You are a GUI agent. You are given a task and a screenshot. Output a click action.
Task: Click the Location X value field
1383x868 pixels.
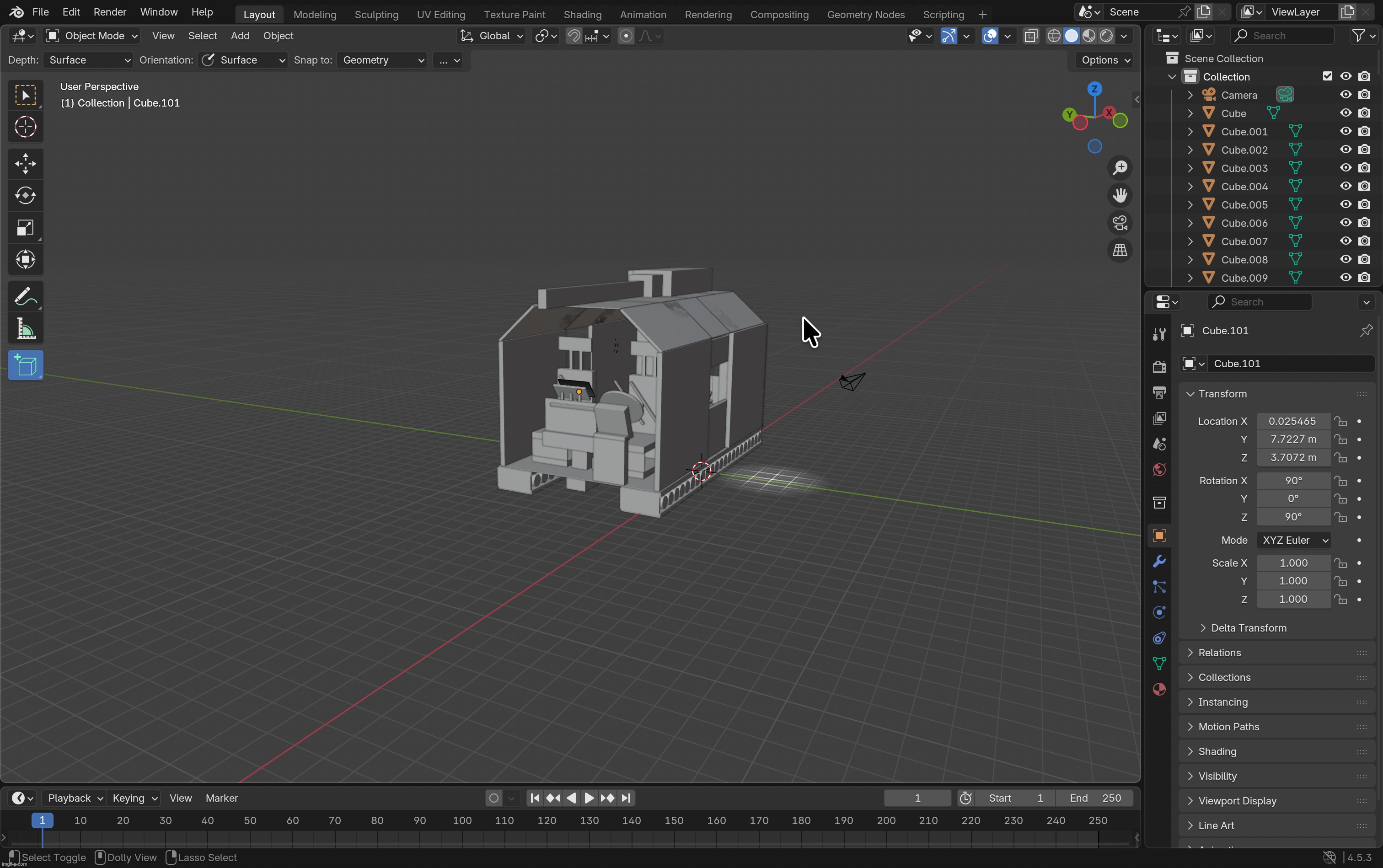1292,421
